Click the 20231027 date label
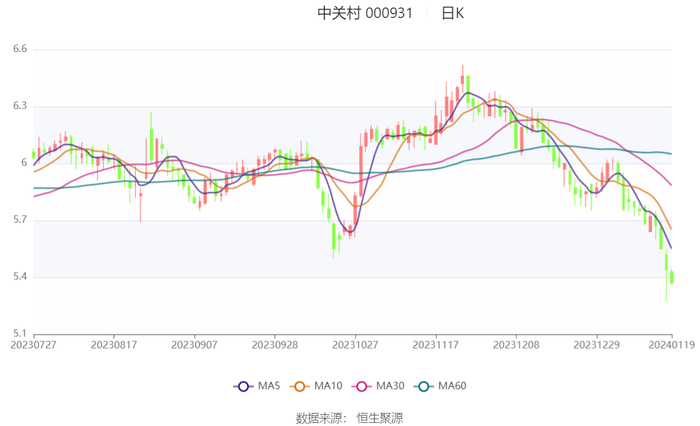Screen dimensions: 700x426 355,345
